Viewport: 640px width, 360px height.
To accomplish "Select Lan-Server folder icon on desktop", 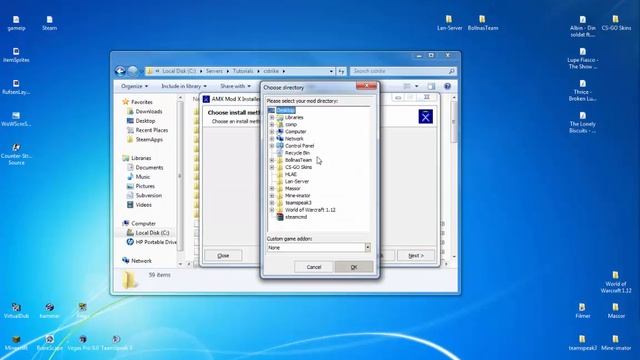I will tap(449, 23).
